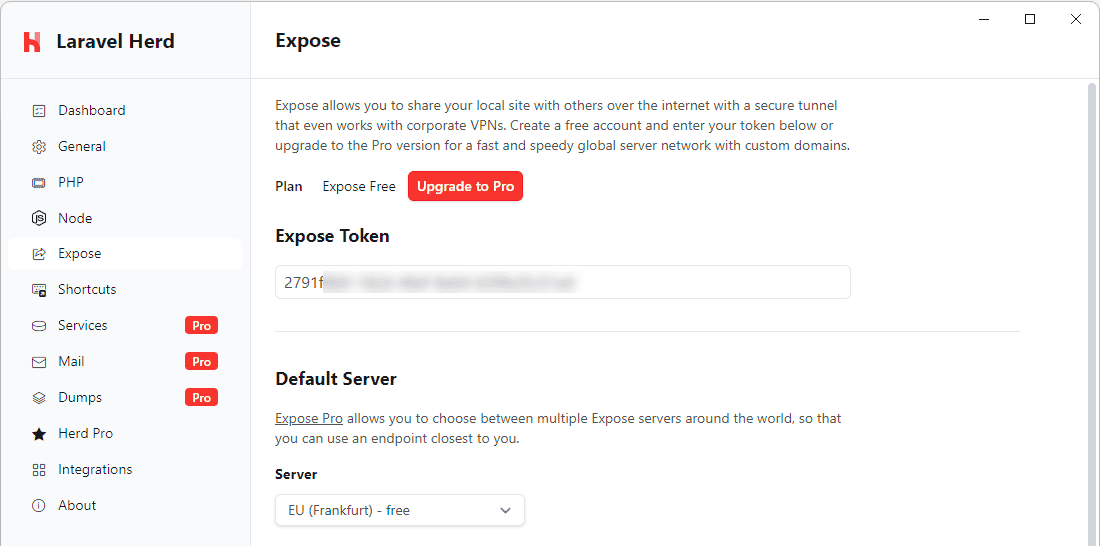Open the About page
The image size is (1100, 546).
click(x=125, y=505)
